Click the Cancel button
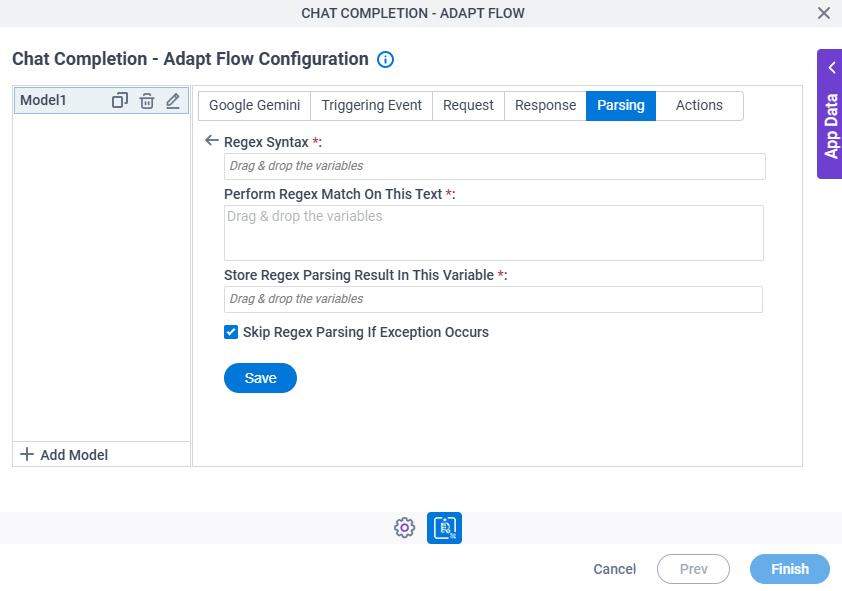842x591 pixels. pos(614,569)
